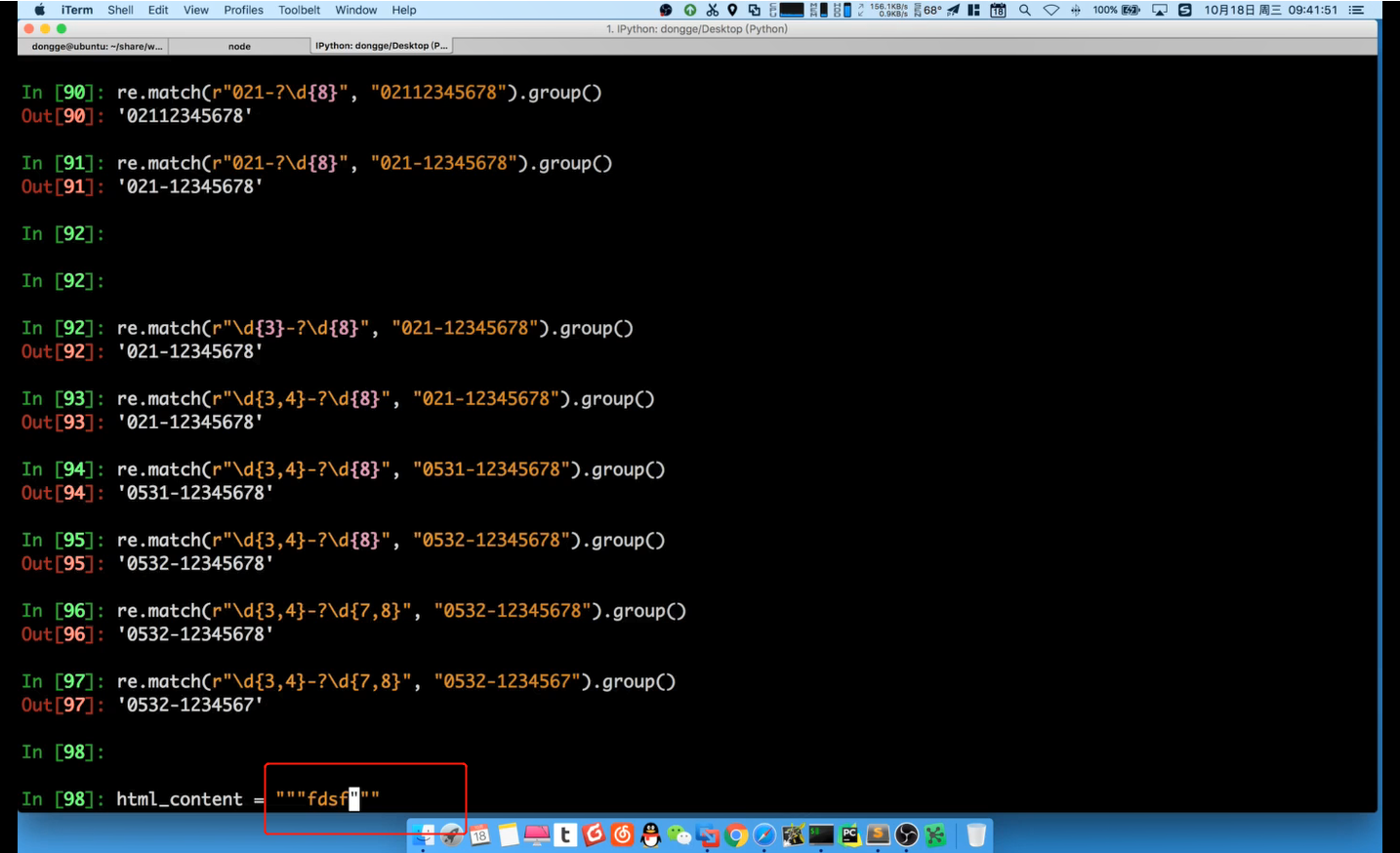Screen dimensions: 1400x853
Task: Open Wi-Fi status menu icon
Action: coord(1050,10)
